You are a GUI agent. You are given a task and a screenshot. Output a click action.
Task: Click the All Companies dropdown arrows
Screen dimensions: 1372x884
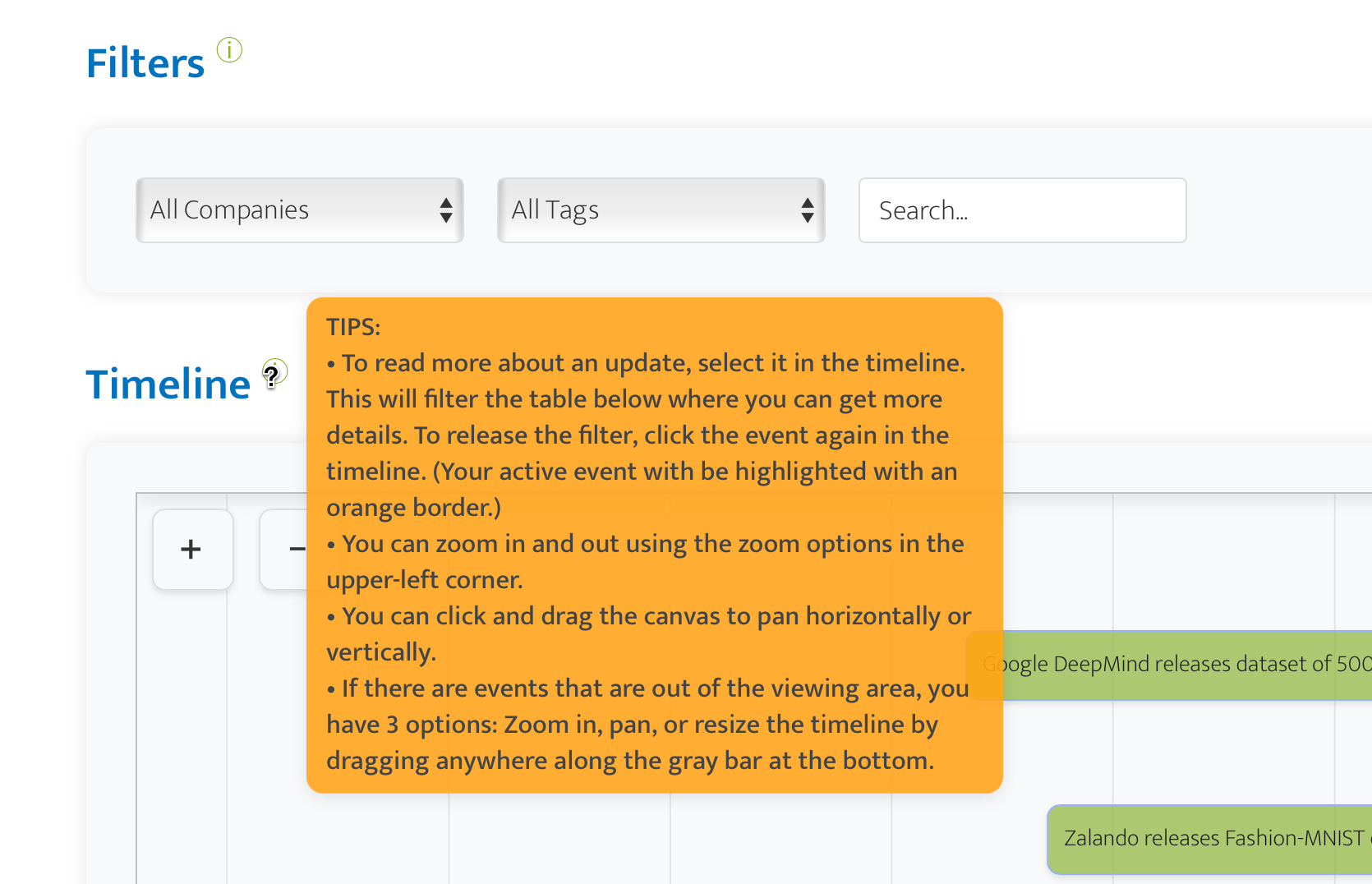tap(446, 210)
